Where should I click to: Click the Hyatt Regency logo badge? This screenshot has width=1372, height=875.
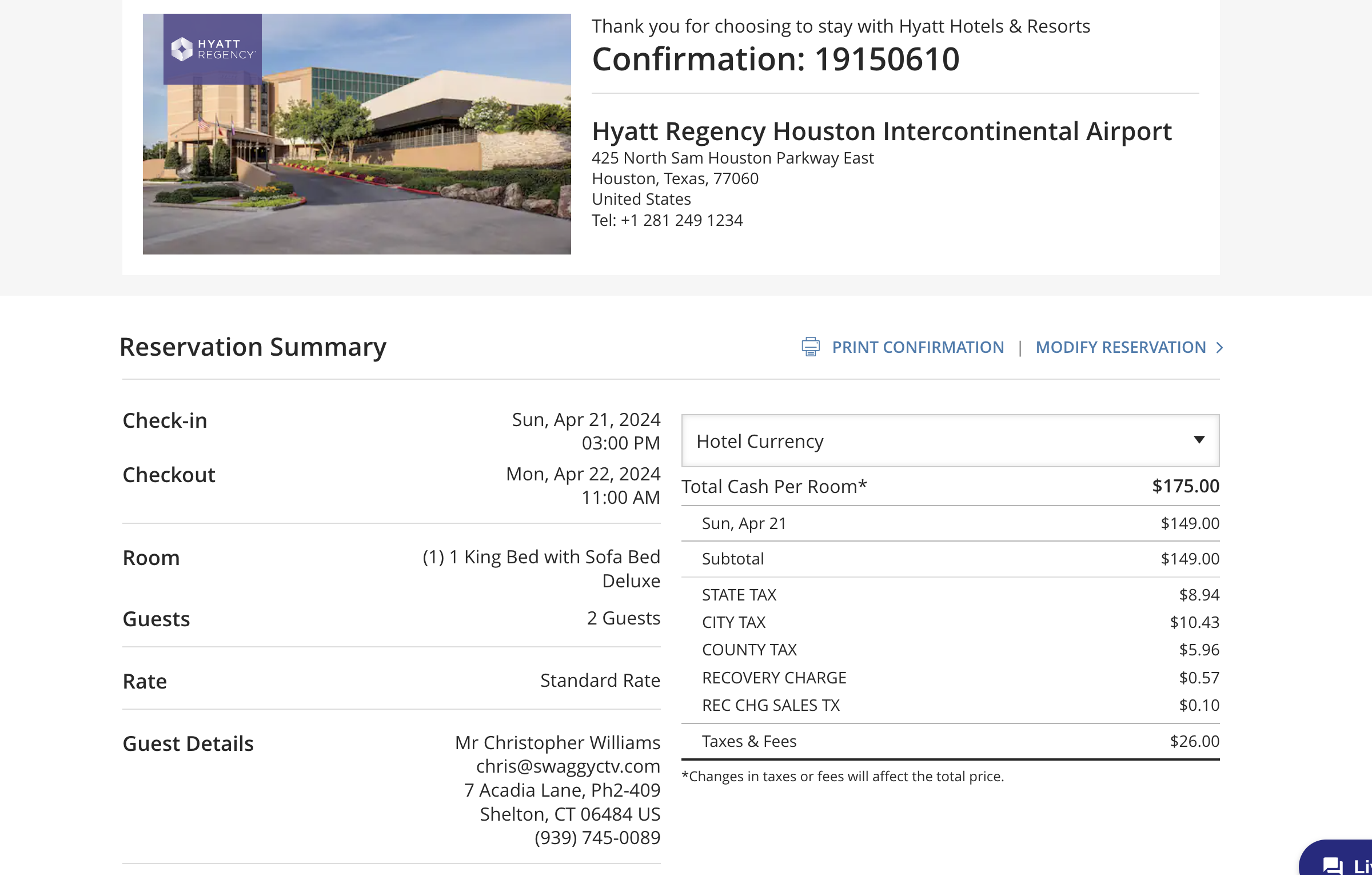tap(212, 49)
